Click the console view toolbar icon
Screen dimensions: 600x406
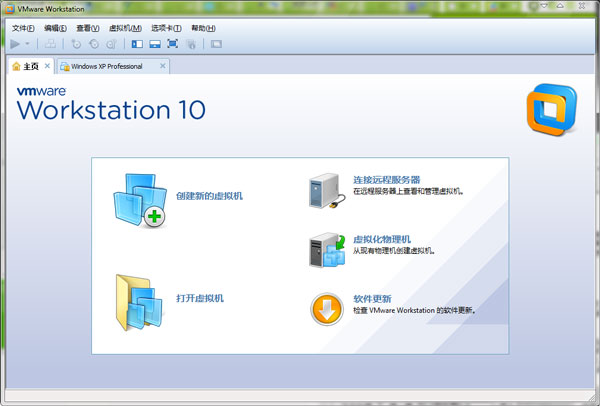[216, 44]
